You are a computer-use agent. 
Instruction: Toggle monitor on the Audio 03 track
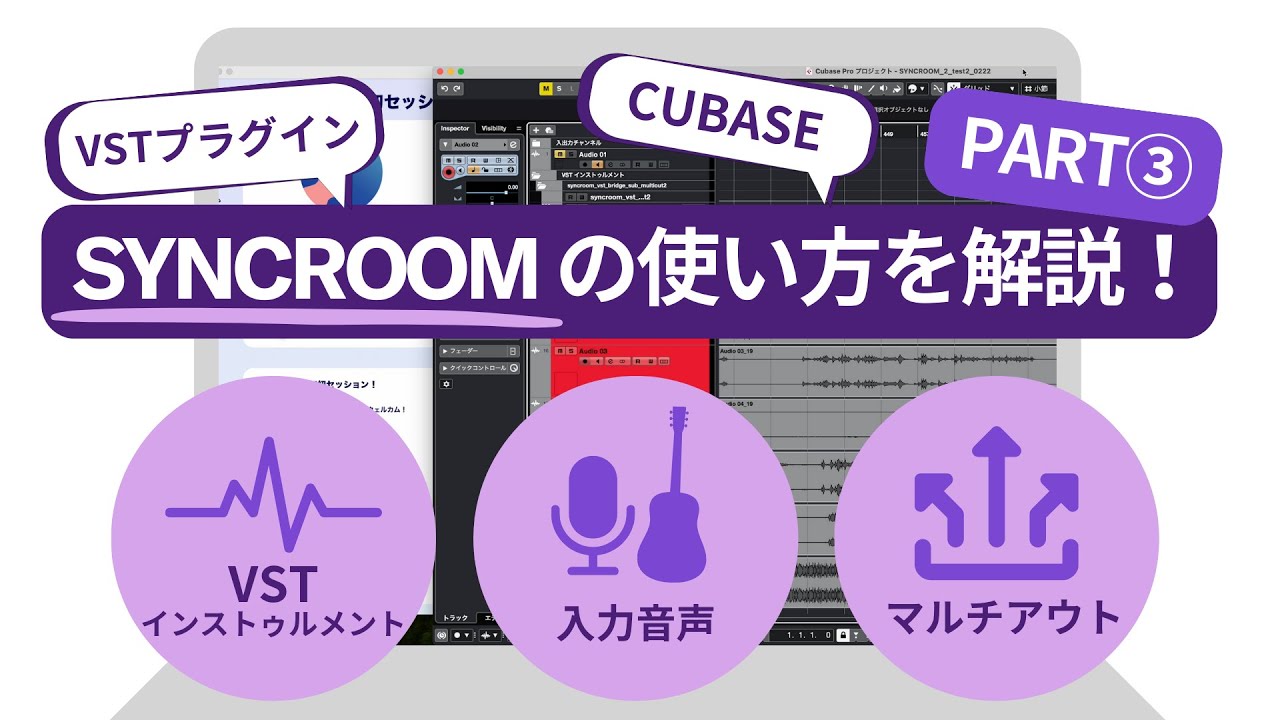coord(597,361)
